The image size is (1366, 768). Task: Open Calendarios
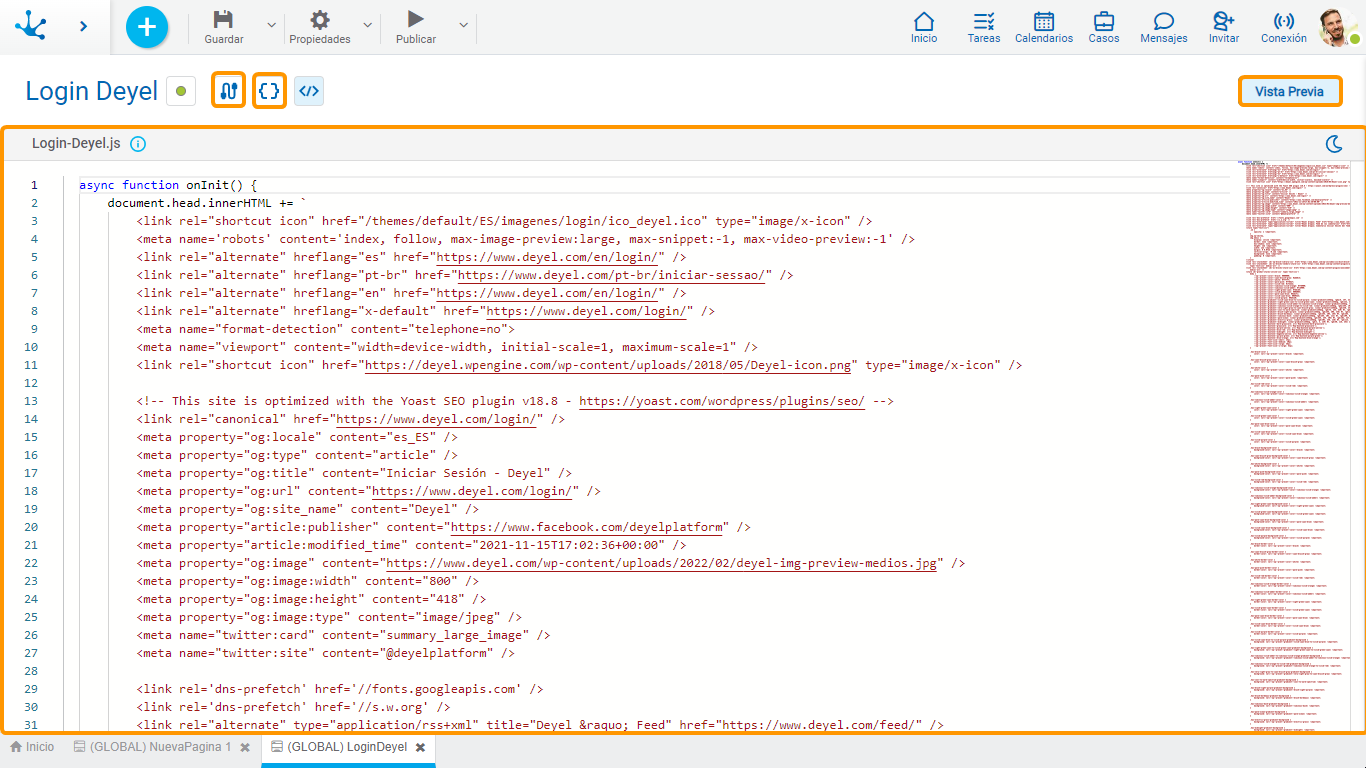(1044, 27)
